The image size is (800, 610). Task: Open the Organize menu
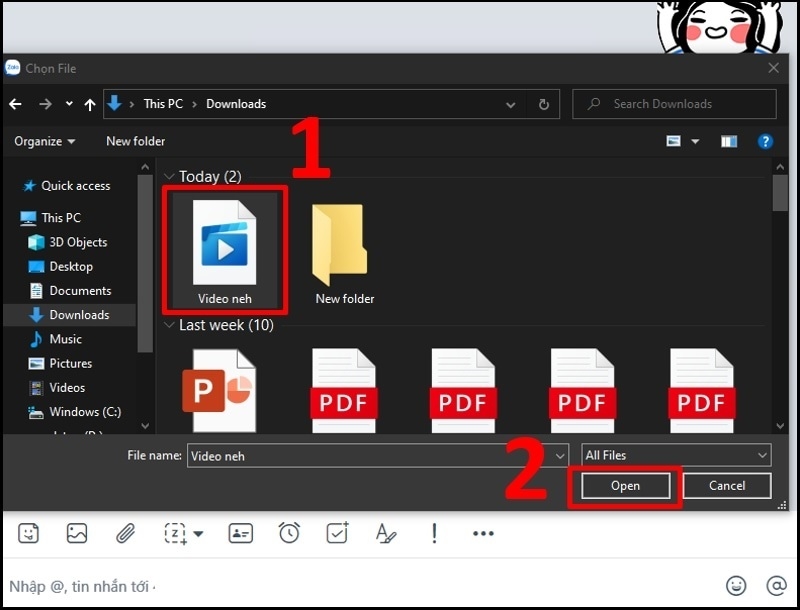pos(44,142)
